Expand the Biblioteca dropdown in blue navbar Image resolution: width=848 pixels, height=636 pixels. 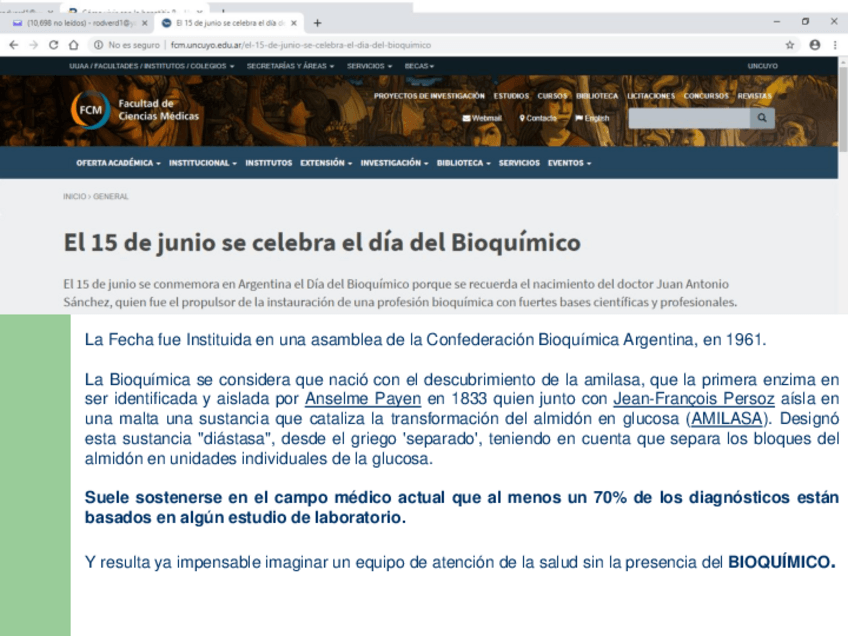(x=463, y=163)
